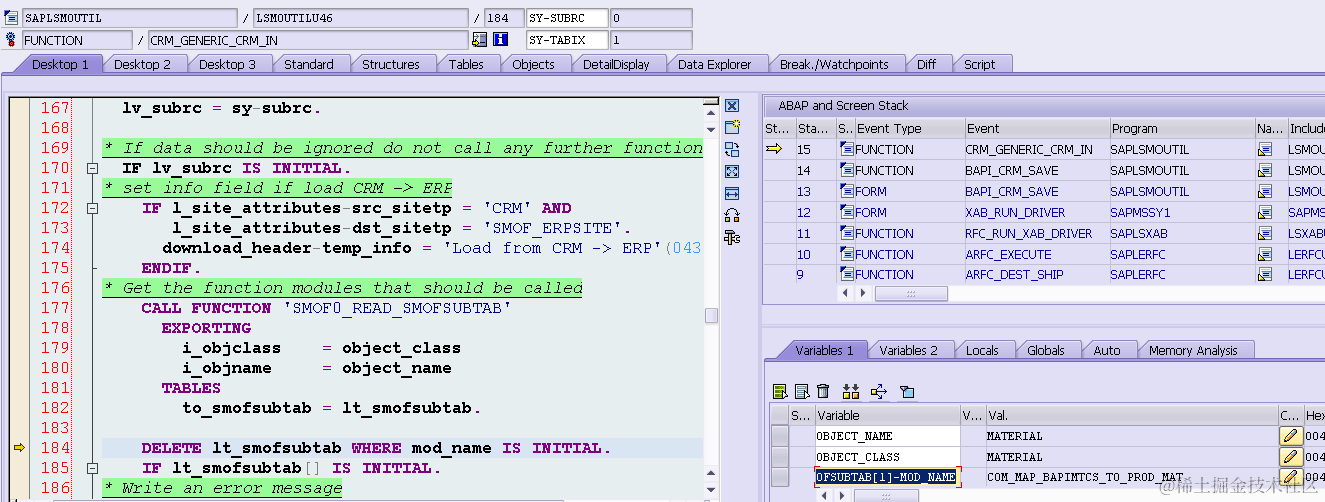Click navigation icon in ARFC_EXECUTE stack row
The width and height of the screenshot is (1325, 502).
tap(1265, 255)
